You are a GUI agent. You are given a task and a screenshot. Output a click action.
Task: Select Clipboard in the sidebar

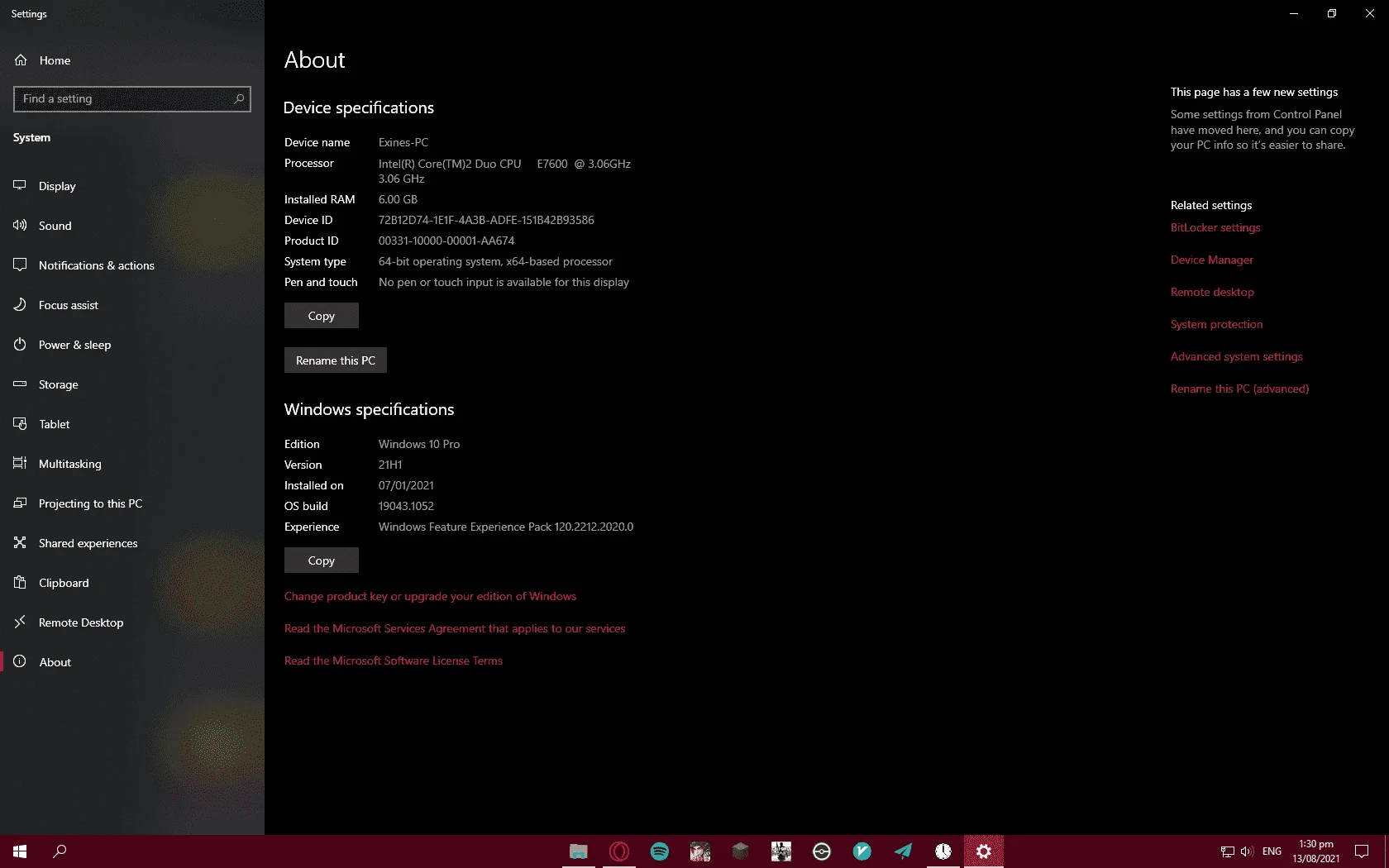[x=132, y=583]
